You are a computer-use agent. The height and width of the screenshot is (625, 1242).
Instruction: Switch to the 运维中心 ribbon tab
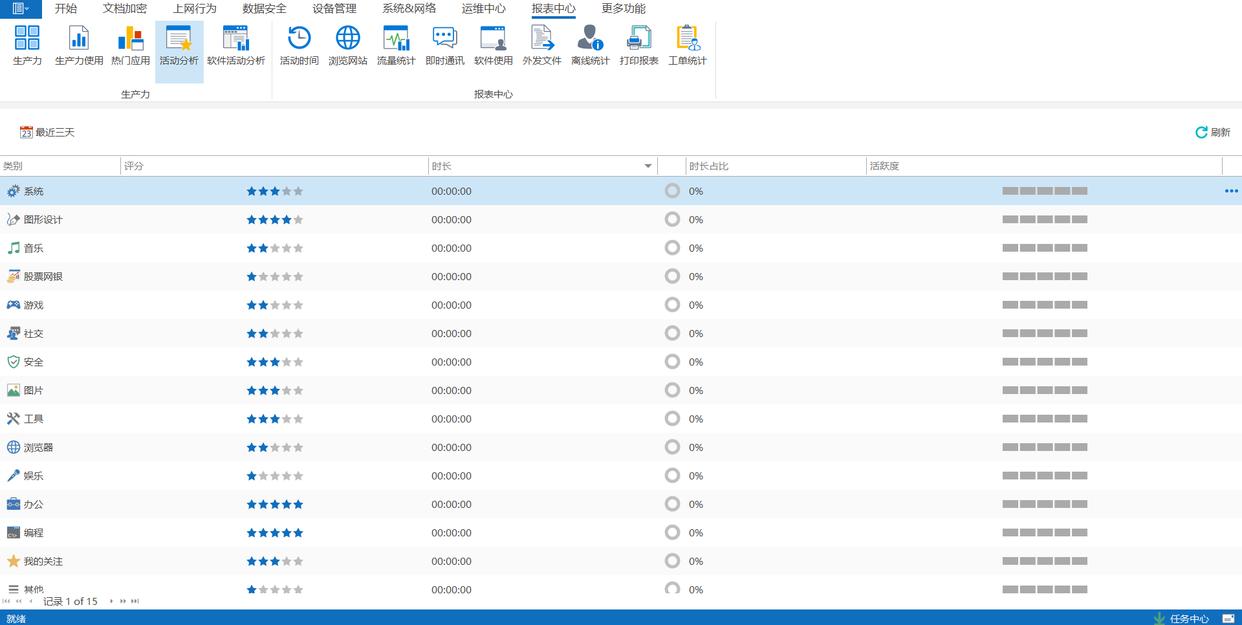(x=483, y=9)
